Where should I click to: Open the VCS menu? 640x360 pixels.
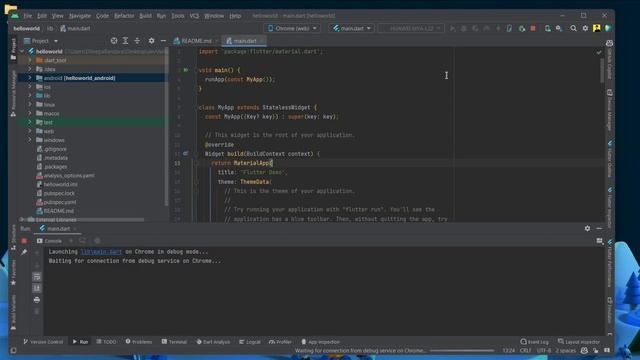pyautogui.click(x=194, y=16)
